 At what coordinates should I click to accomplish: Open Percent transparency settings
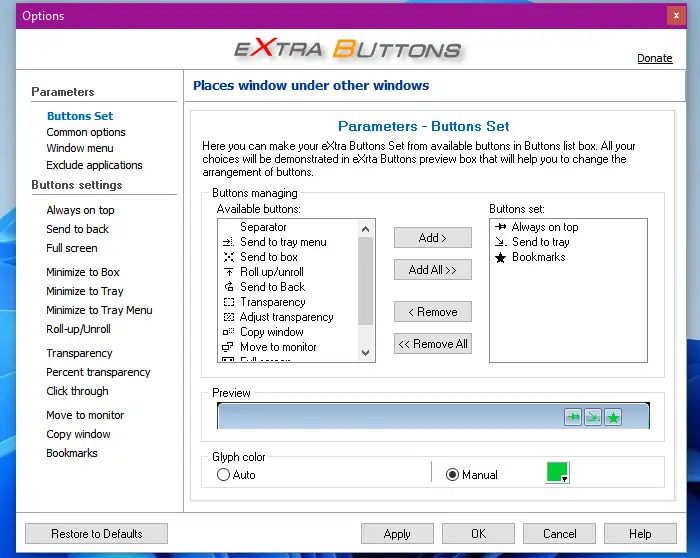[x=98, y=372]
